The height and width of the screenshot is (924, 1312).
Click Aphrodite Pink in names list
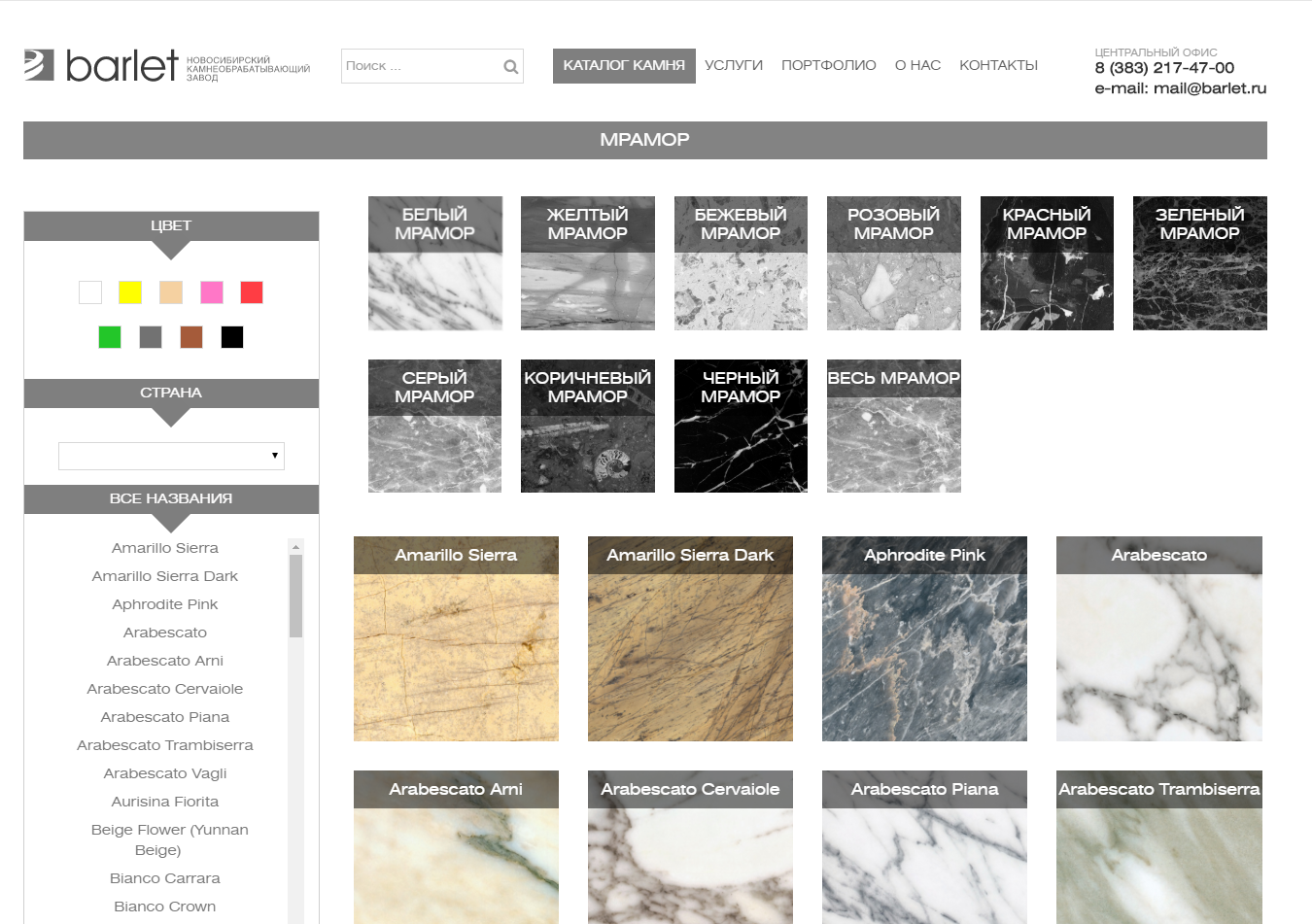point(165,604)
